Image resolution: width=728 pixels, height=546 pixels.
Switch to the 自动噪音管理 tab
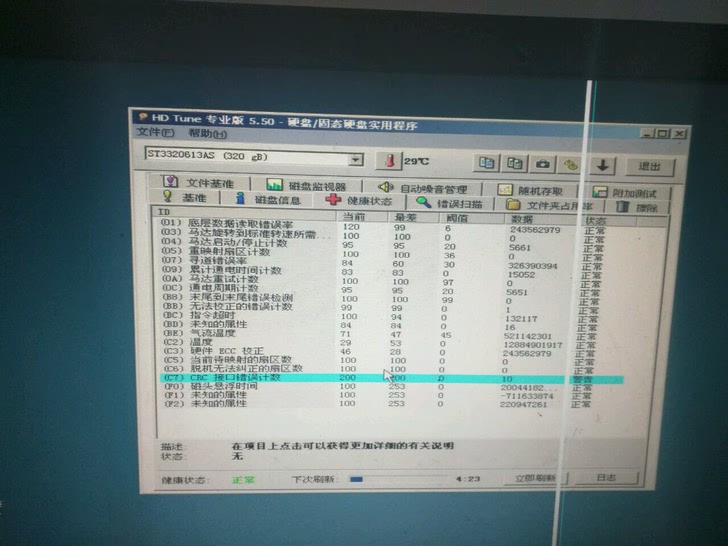422,188
